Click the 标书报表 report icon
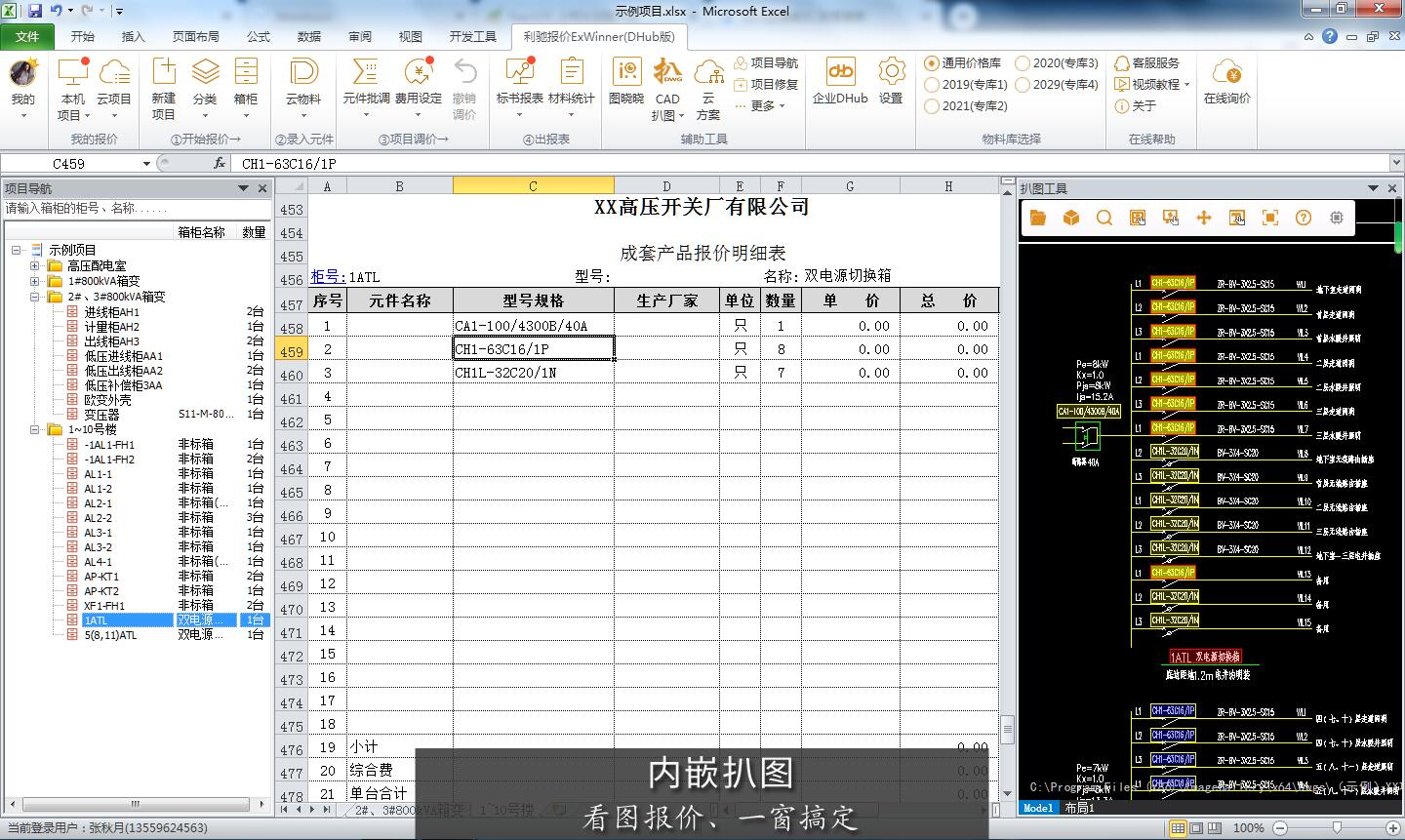The width and height of the screenshot is (1405, 840). (520, 88)
